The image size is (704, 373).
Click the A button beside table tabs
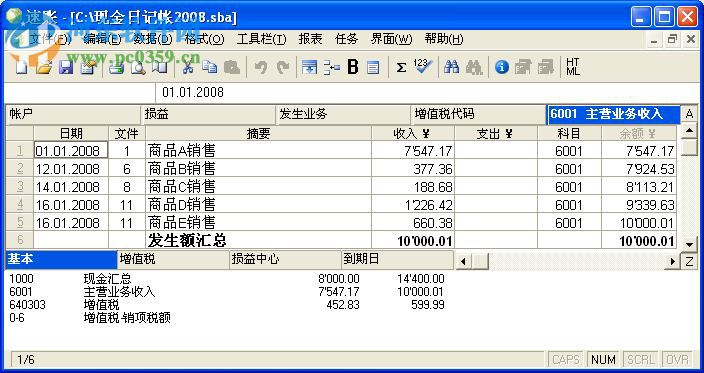coord(690,115)
